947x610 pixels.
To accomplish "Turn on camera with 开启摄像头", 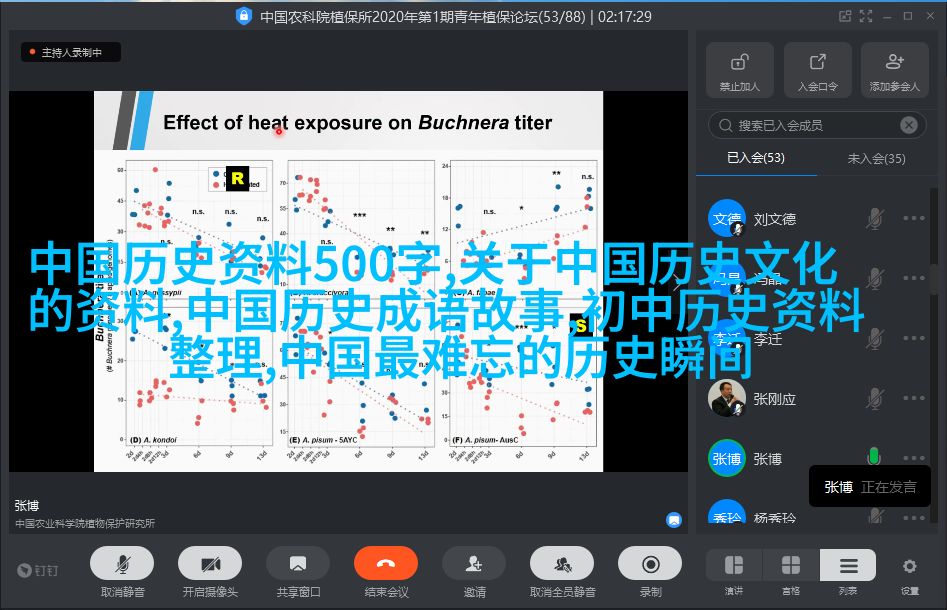I will 210,565.
